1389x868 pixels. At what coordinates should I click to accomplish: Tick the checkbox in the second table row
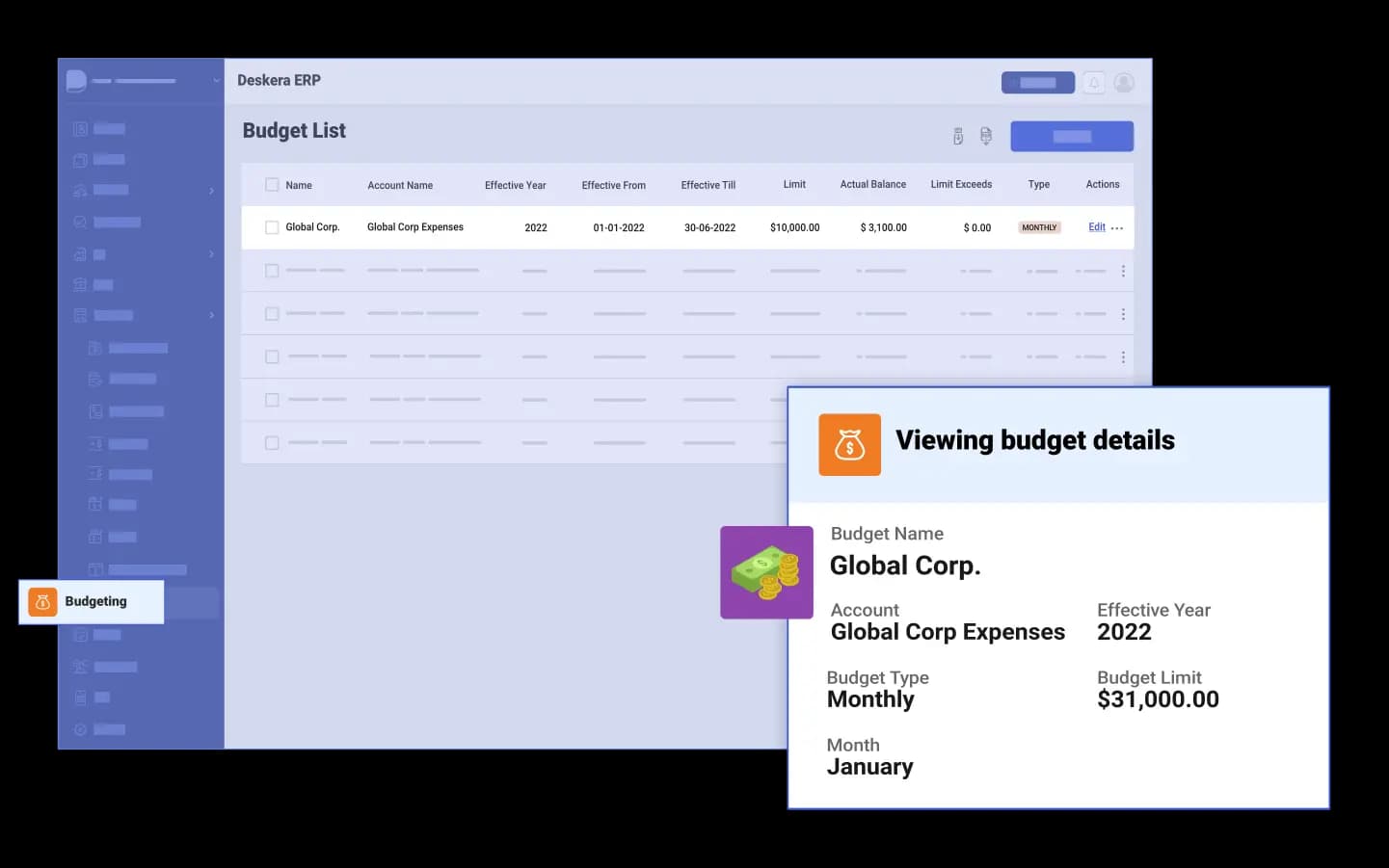[x=272, y=271]
